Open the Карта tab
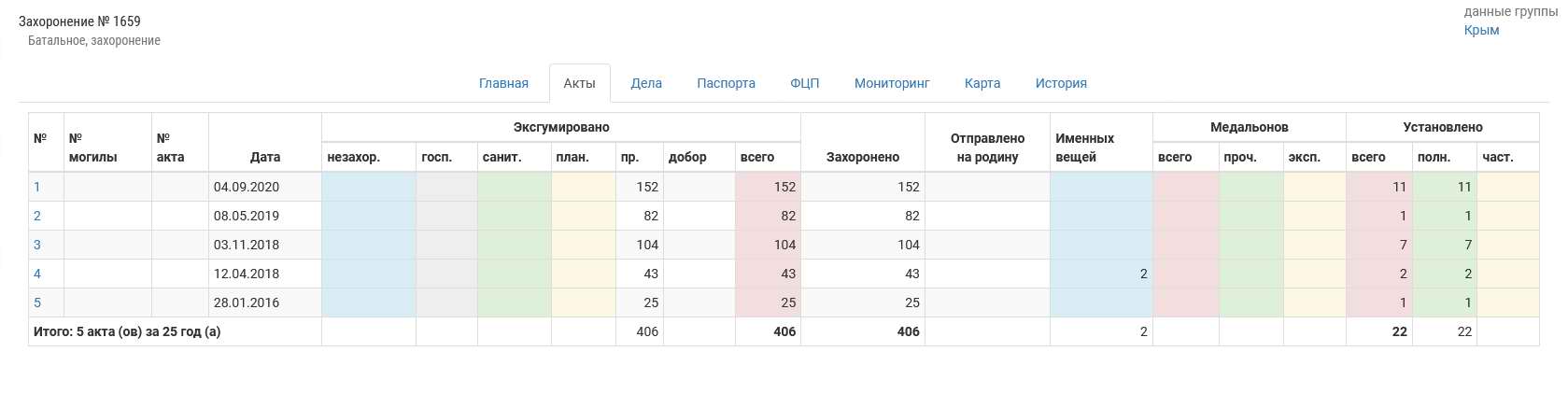Image resolution: width=1568 pixels, height=408 pixels. 982,83
